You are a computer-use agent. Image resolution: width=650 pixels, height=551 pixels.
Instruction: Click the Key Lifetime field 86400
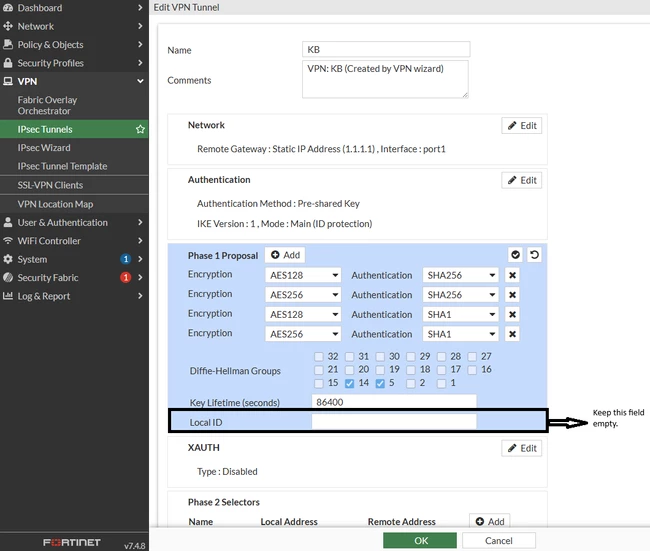point(394,402)
